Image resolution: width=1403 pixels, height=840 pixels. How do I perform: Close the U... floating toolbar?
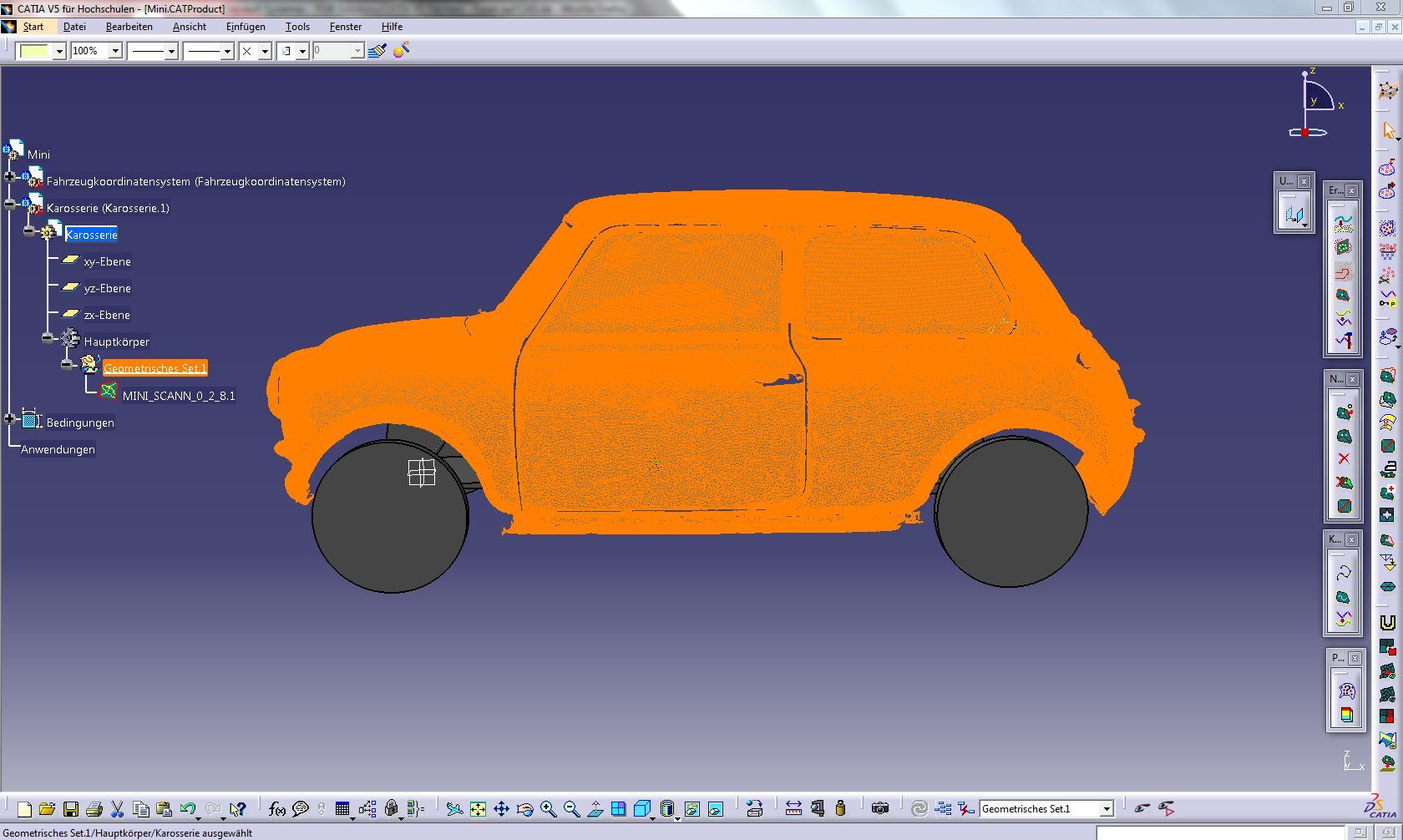click(1304, 181)
